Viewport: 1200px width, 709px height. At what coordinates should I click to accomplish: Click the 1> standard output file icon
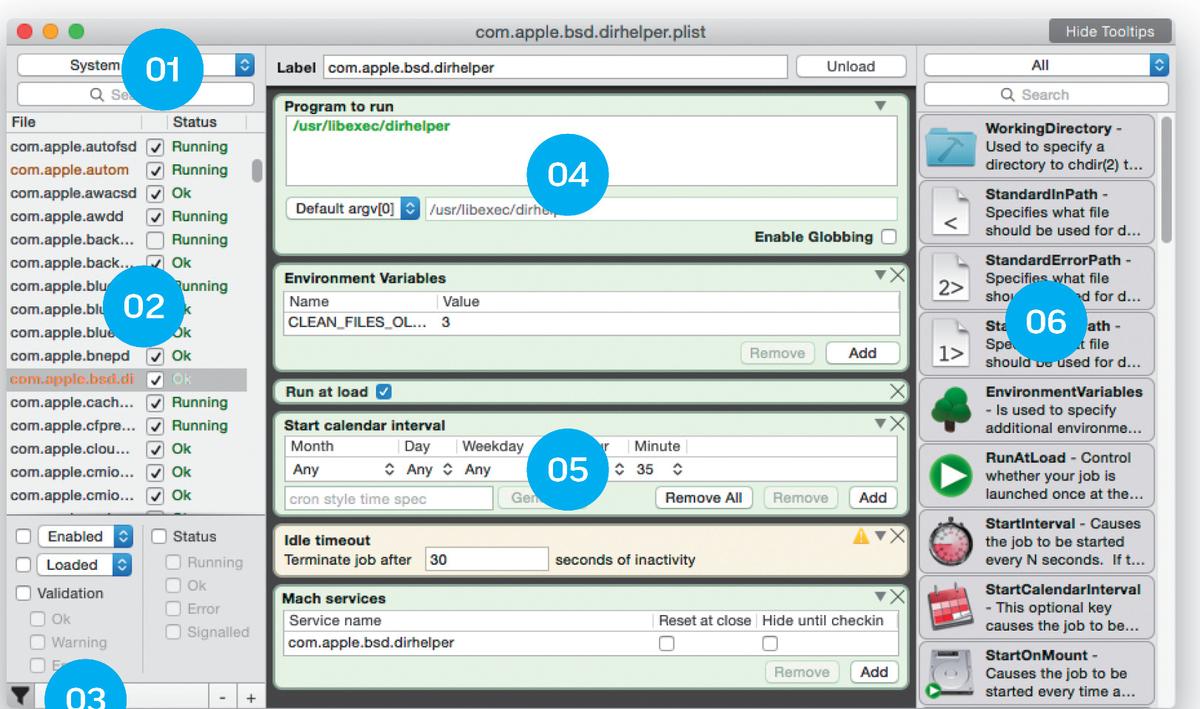pyautogui.click(x=950, y=343)
